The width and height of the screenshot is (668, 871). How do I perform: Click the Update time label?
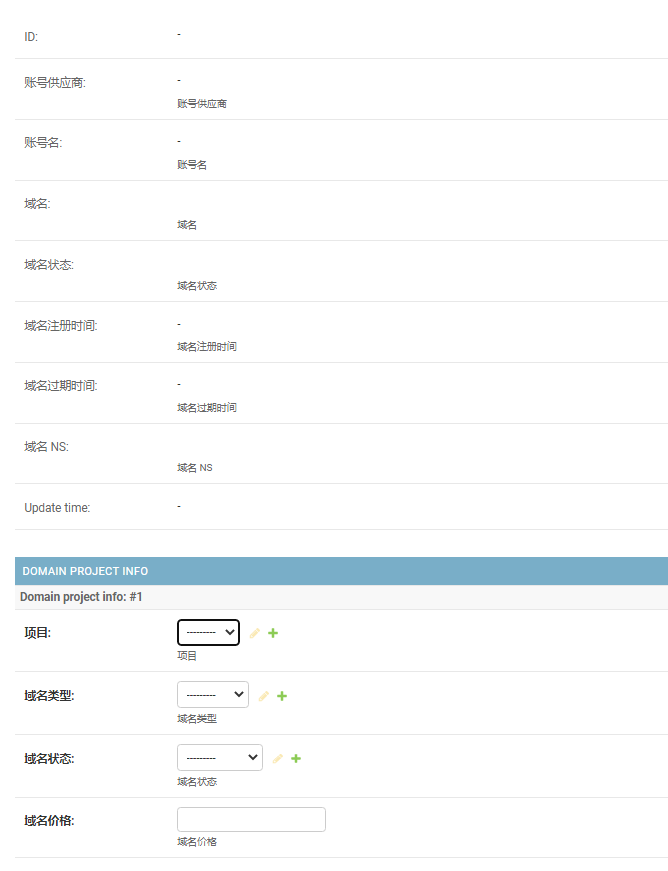coord(57,508)
